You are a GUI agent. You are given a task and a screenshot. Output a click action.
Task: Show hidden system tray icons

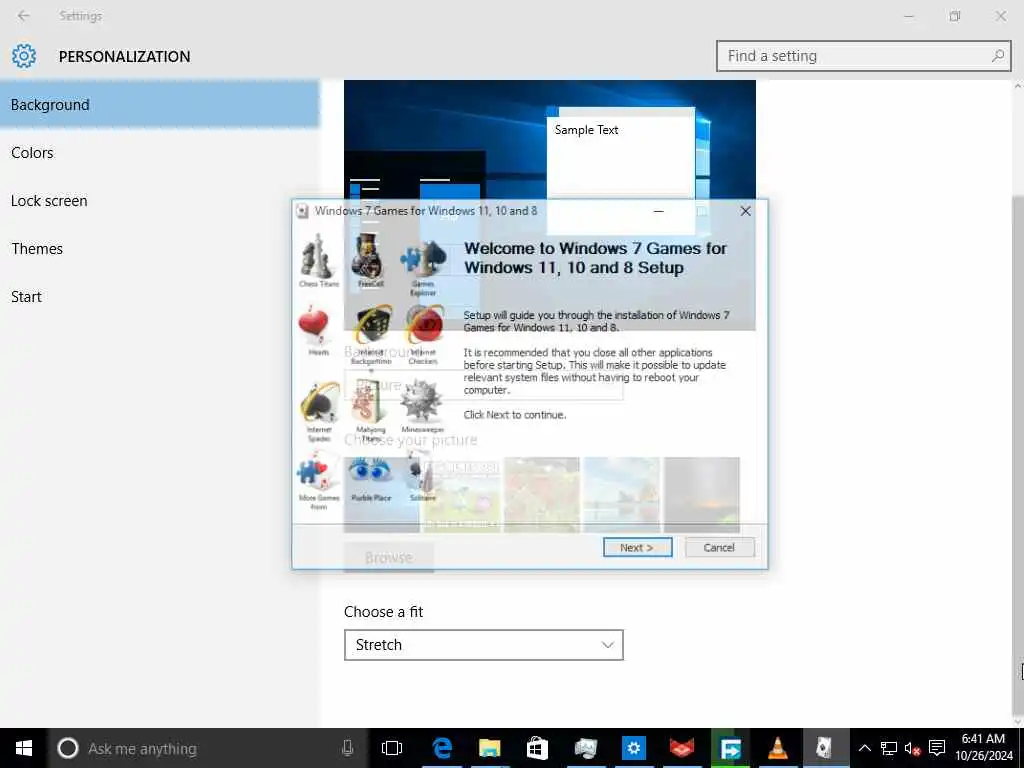864,748
